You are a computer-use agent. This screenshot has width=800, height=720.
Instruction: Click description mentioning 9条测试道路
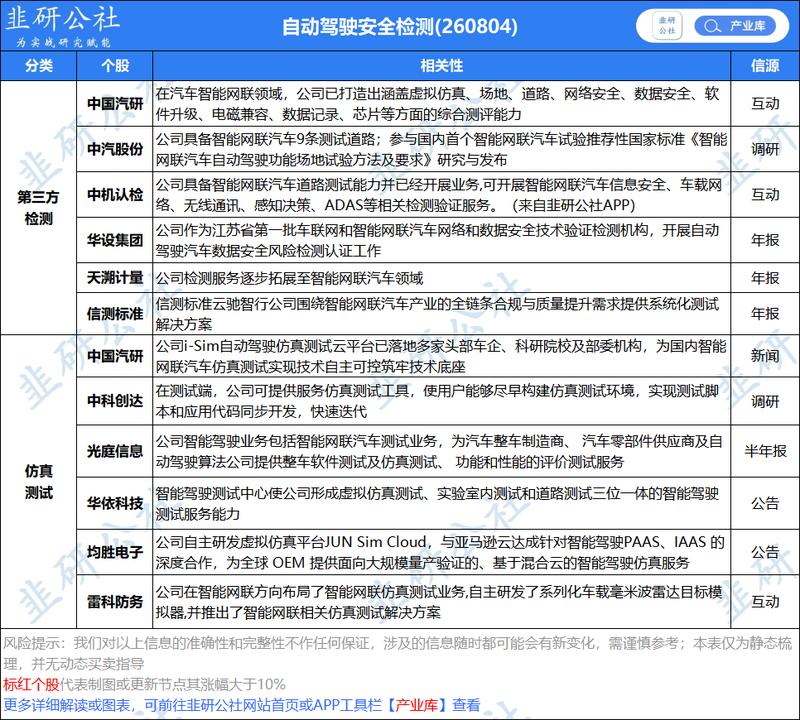point(441,149)
